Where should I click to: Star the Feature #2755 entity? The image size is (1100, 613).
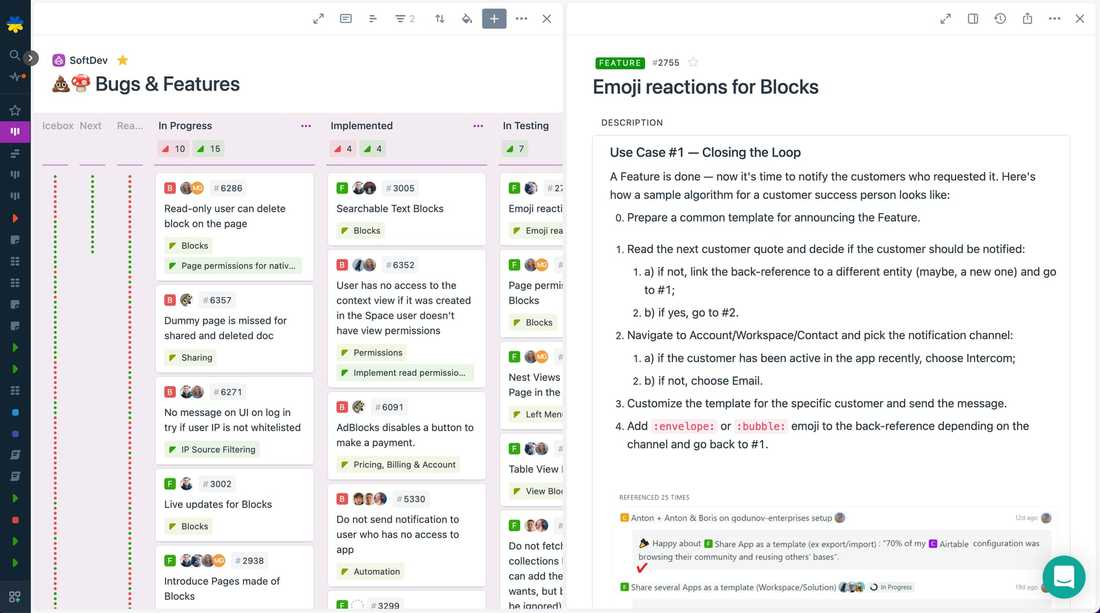(694, 63)
